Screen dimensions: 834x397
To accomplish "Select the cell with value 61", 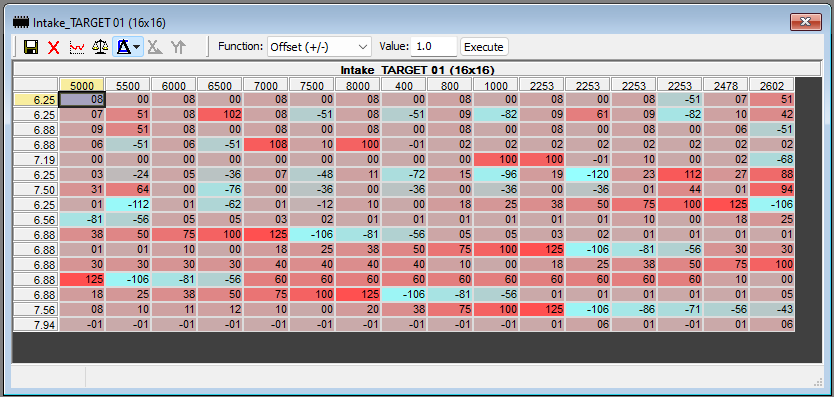I will coord(588,114).
